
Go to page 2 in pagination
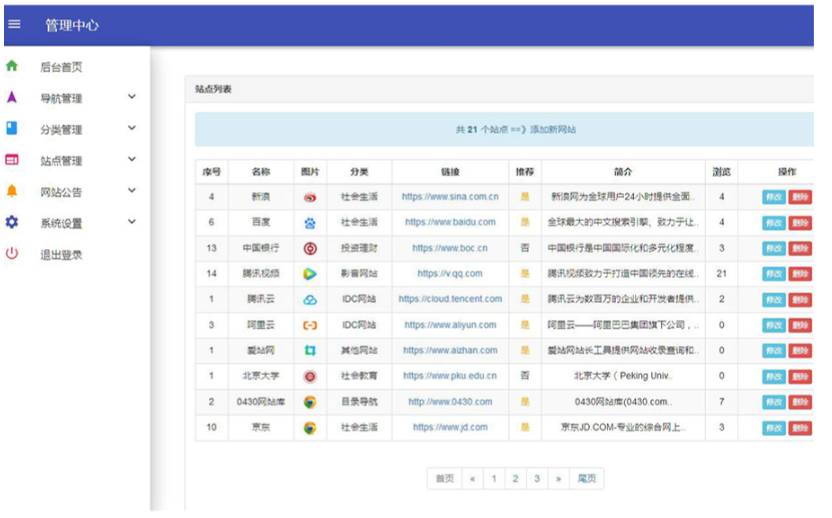point(515,479)
